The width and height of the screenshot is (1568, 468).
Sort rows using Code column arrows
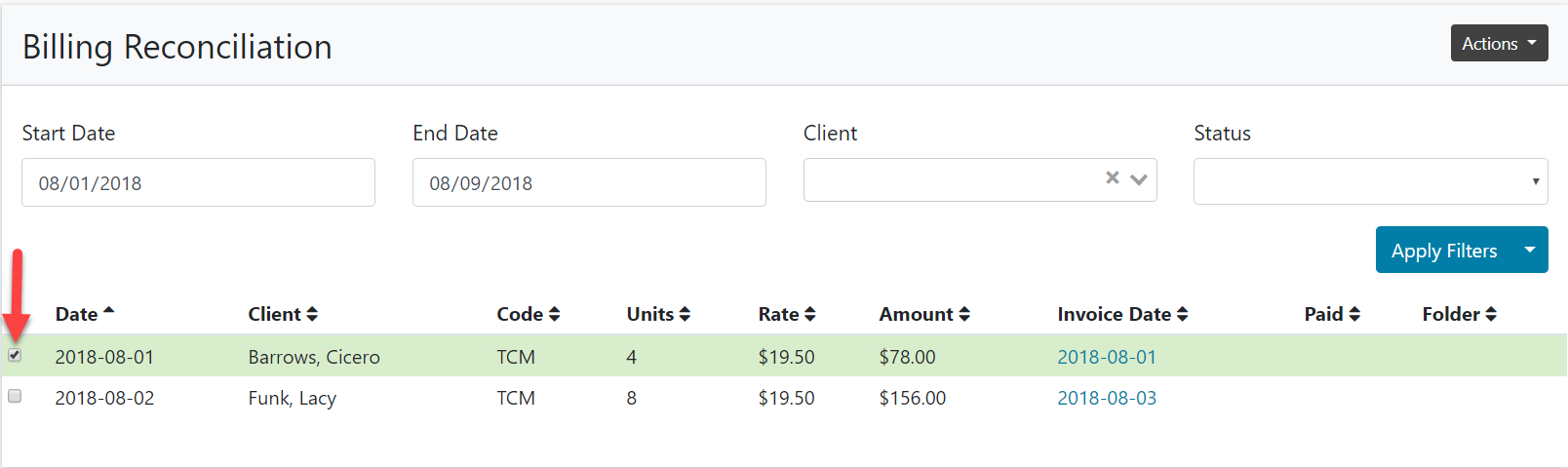coord(554,314)
